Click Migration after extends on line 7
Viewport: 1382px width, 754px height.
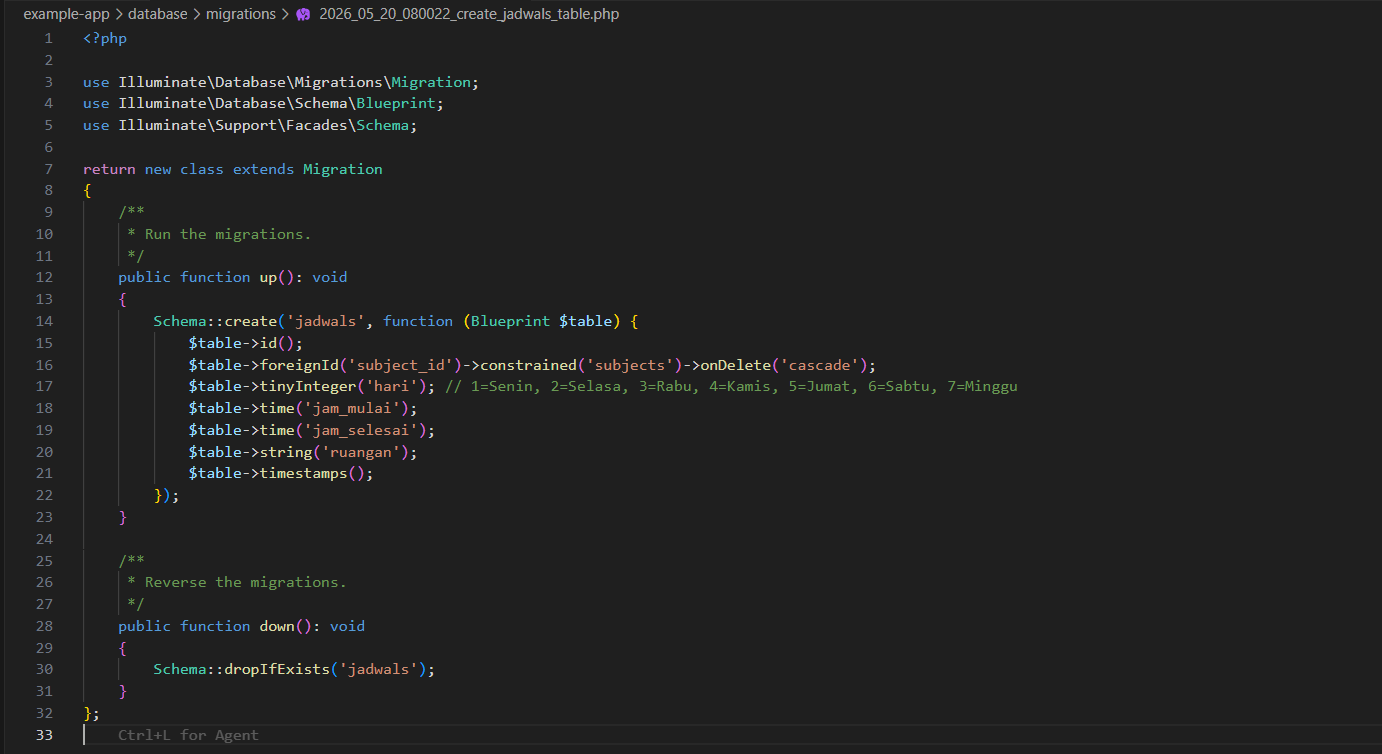coord(343,169)
